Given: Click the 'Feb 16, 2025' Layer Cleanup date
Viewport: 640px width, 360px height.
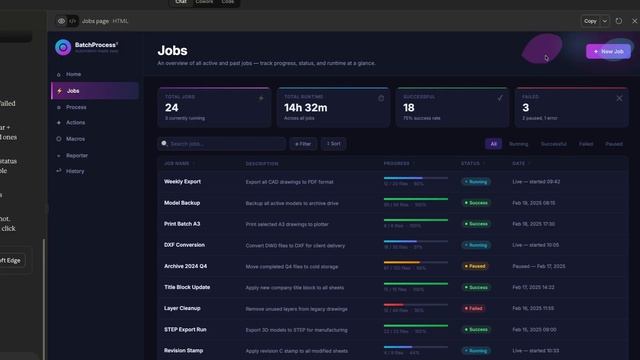Looking at the screenshot, I should pos(533,308).
